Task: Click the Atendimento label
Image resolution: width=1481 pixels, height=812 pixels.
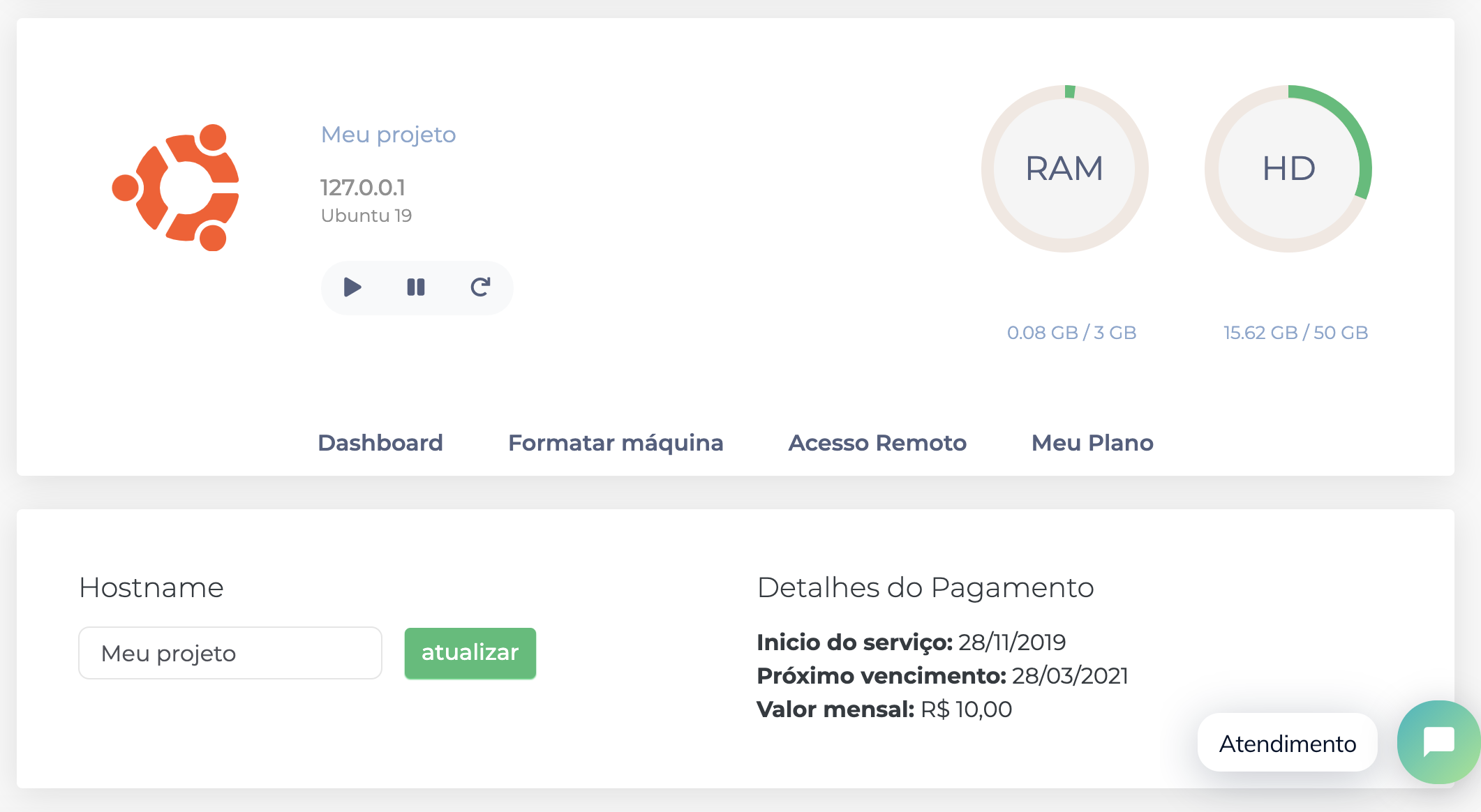Action: [x=1288, y=744]
